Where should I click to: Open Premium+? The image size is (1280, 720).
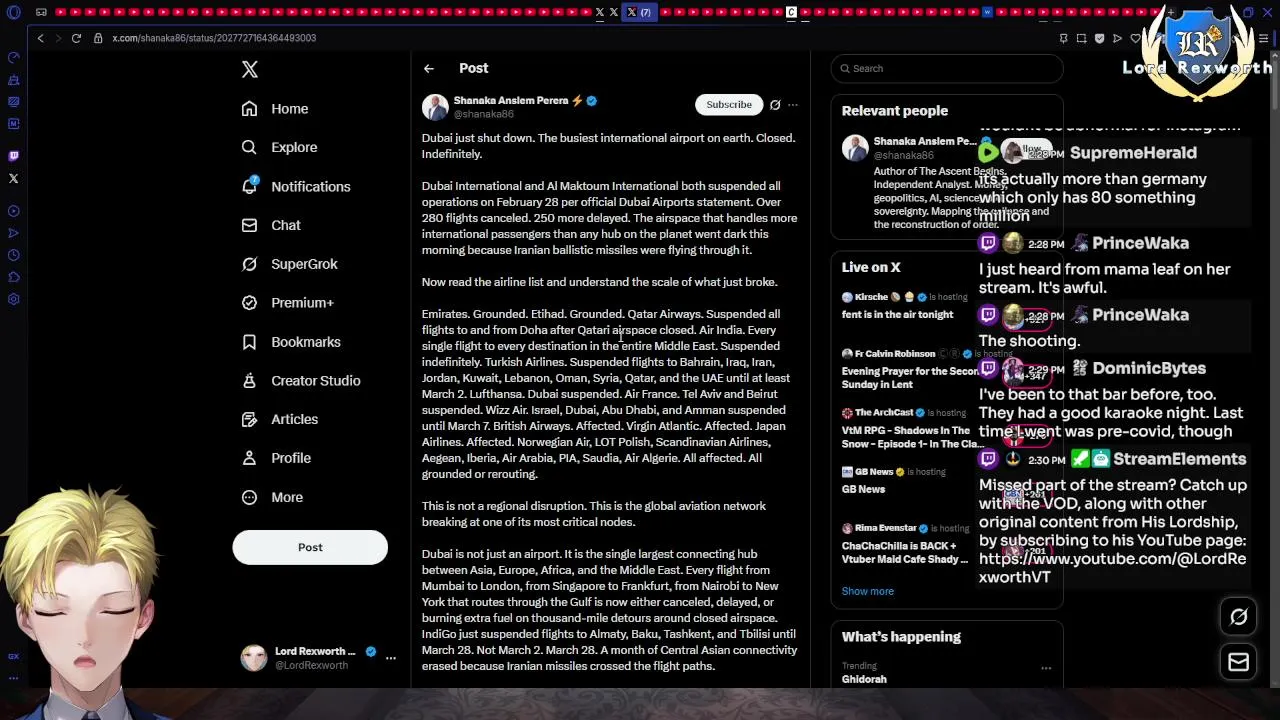tap(288, 303)
